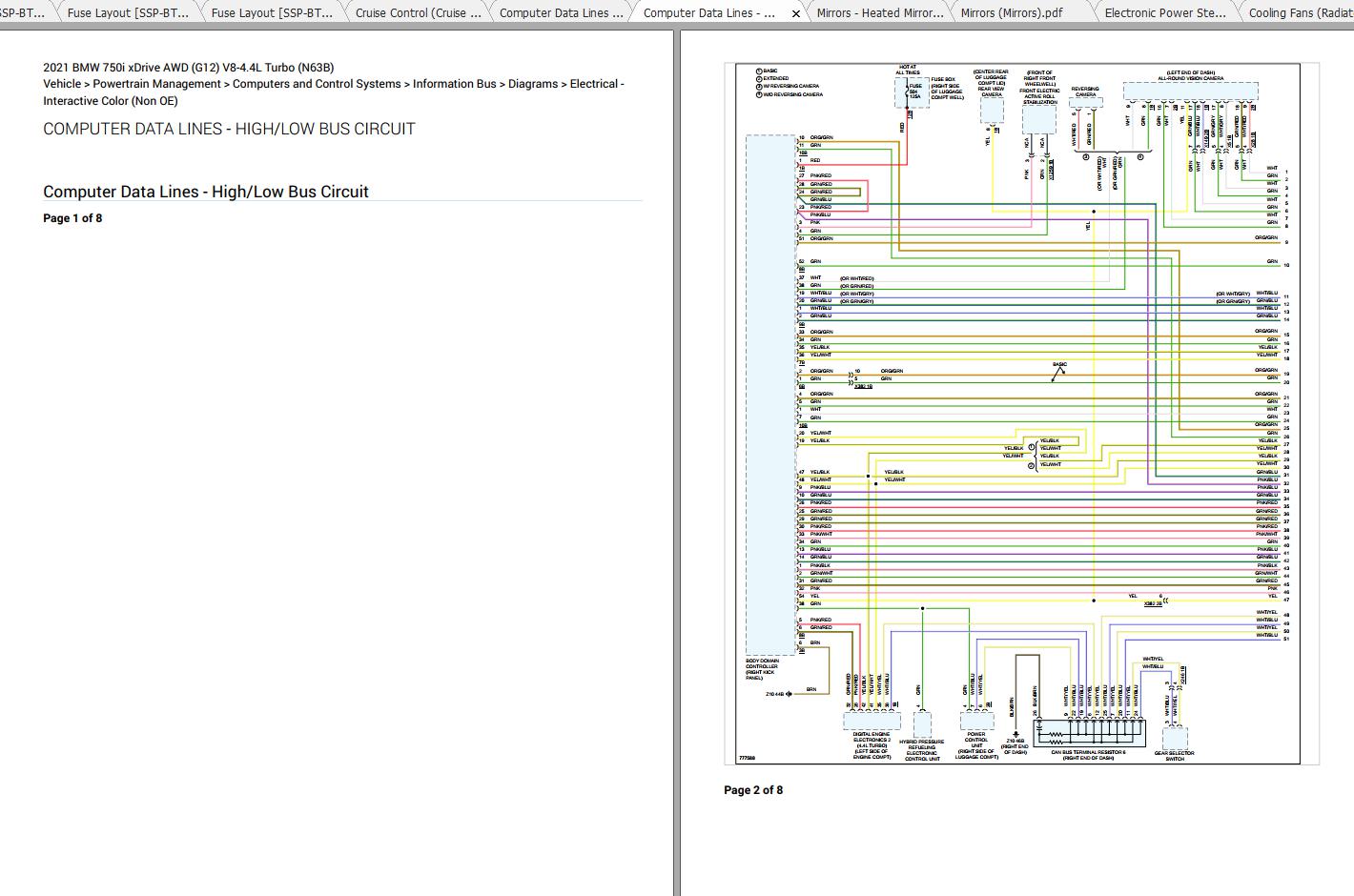Open the Mirrors - Heated Mirror tab
Viewport: 1354px width, 896px height.
pos(879,13)
